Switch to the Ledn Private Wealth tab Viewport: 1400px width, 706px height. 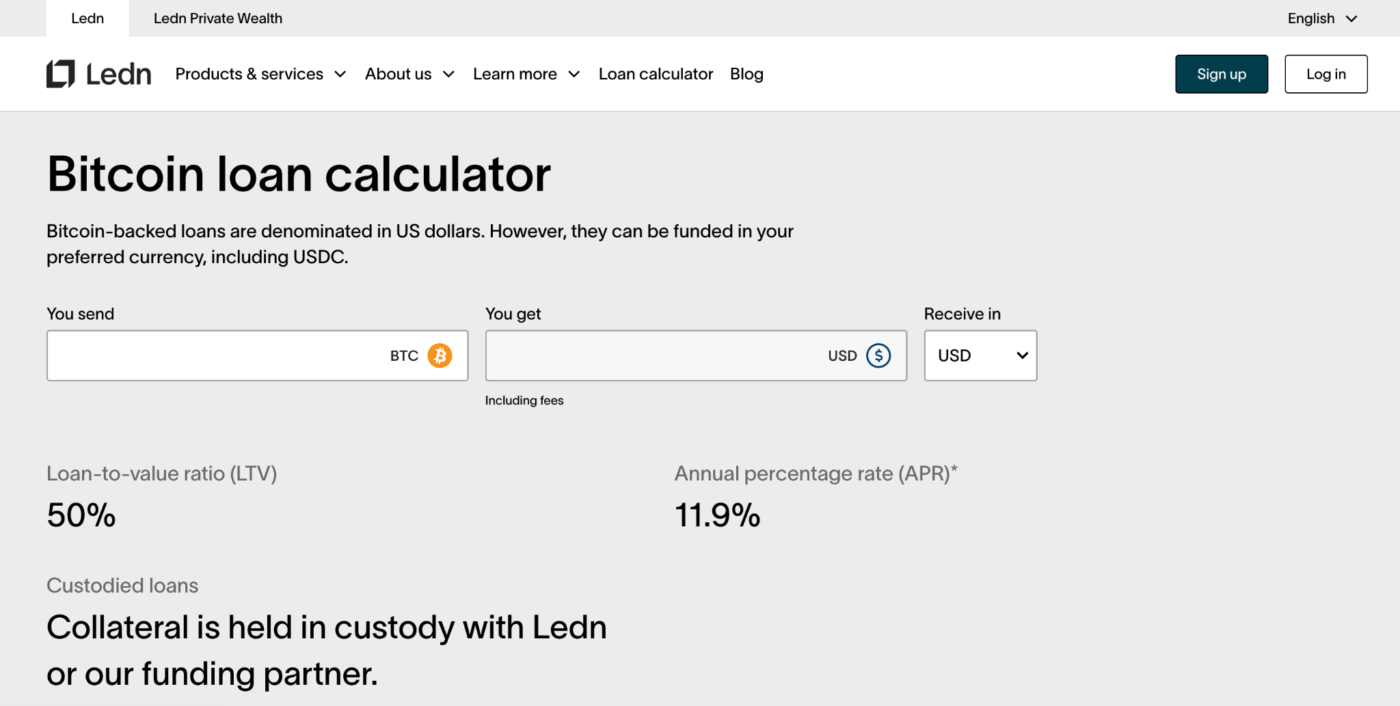(218, 19)
